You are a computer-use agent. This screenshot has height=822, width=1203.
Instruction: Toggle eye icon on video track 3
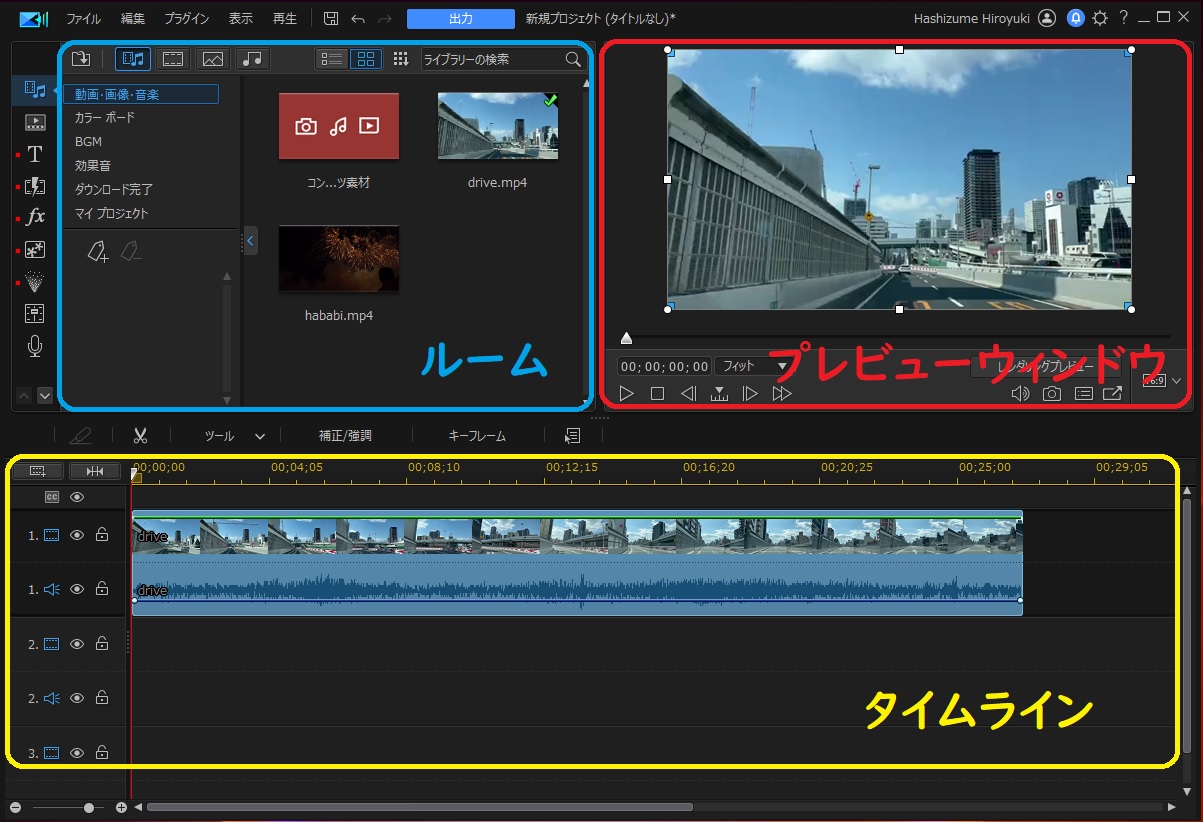click(77, 753)
